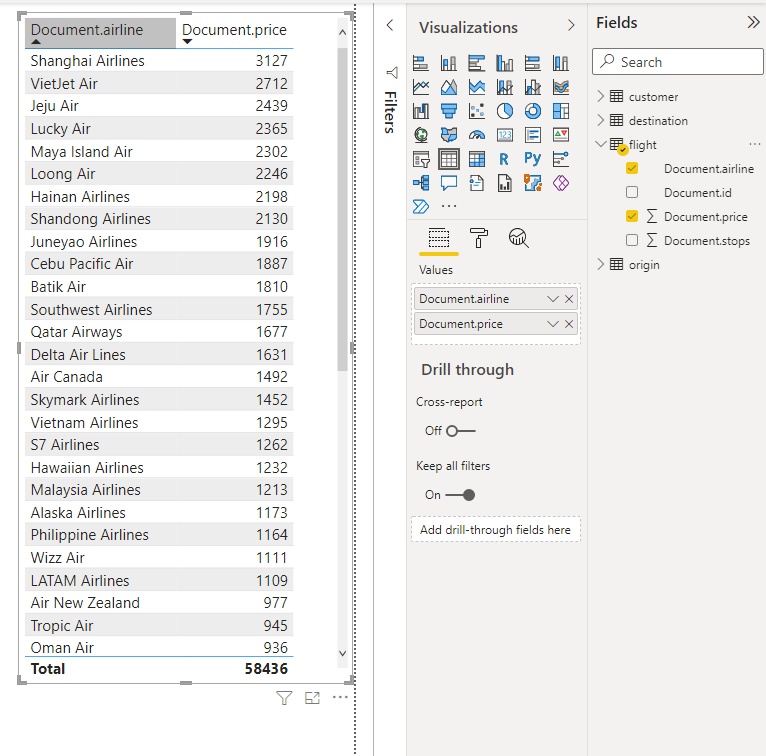Select the Matrix visualization
The width and height of the screenshot is (766, 756).
(477, 159)
